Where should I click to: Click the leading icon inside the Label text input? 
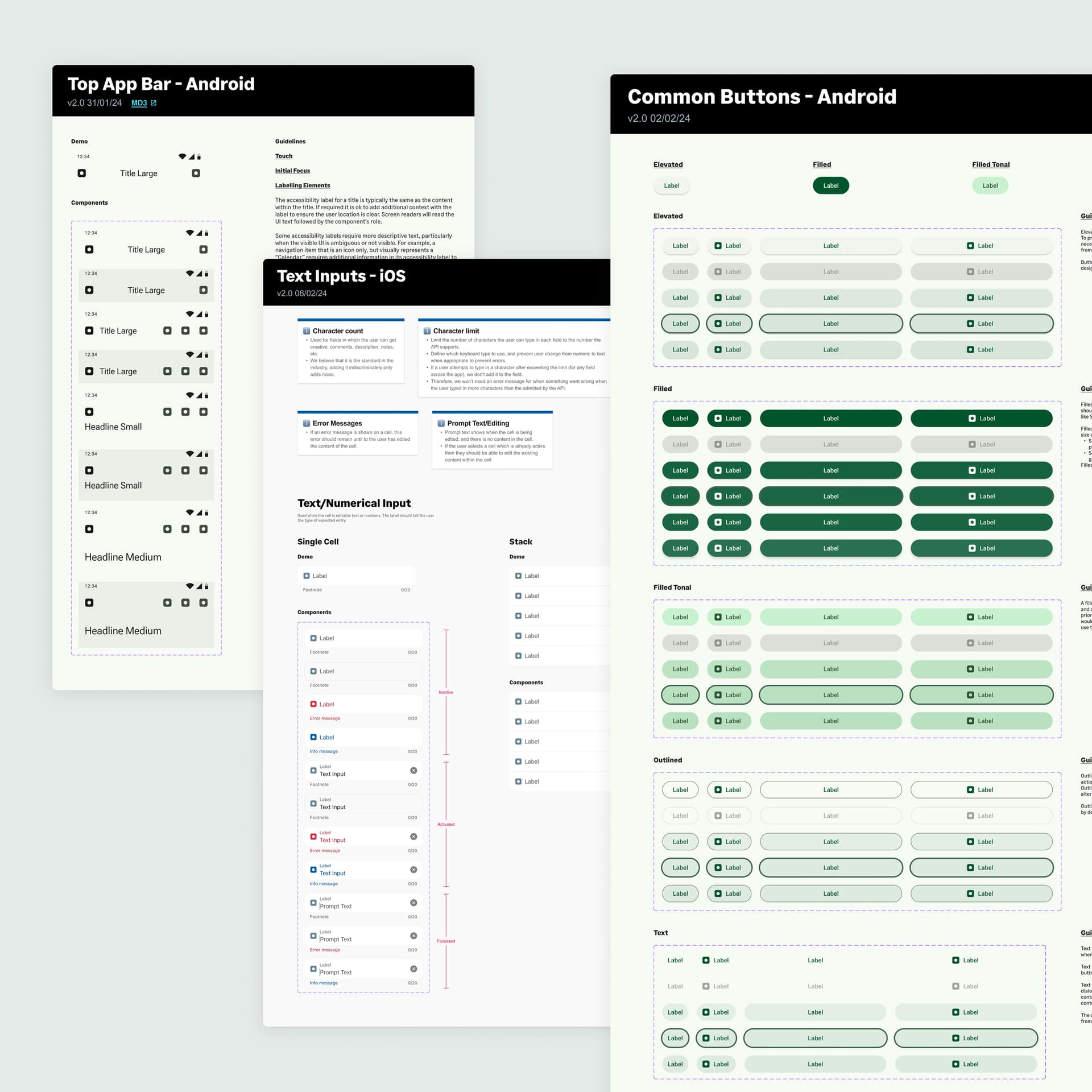coord(305,576)
